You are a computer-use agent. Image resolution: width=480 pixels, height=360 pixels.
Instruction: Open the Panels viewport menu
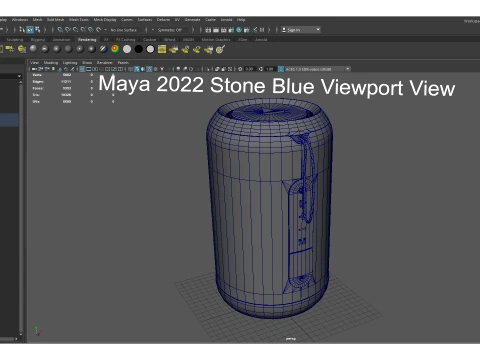coord(123,62)
